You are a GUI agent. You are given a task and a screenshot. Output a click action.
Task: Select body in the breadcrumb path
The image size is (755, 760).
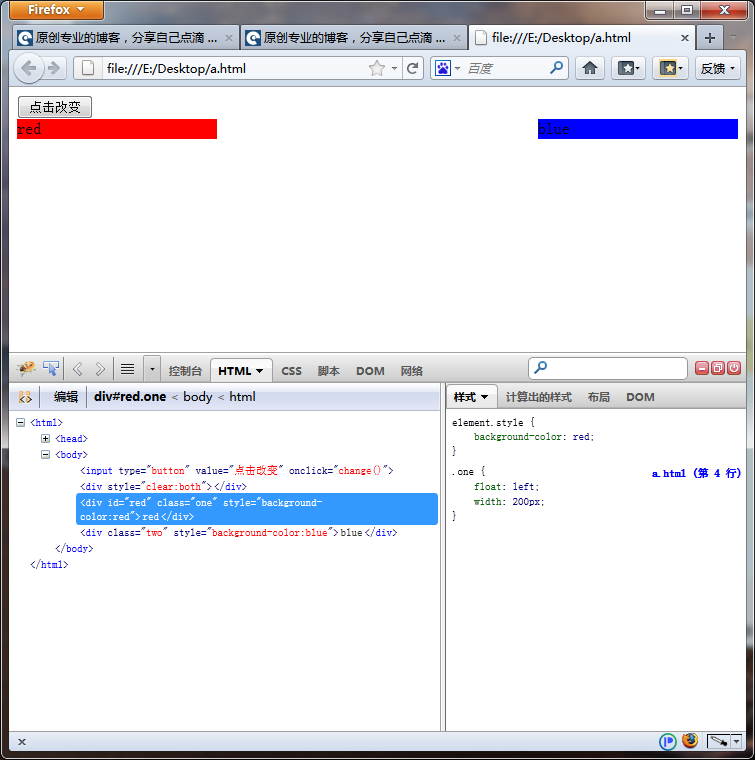point(198,396)
